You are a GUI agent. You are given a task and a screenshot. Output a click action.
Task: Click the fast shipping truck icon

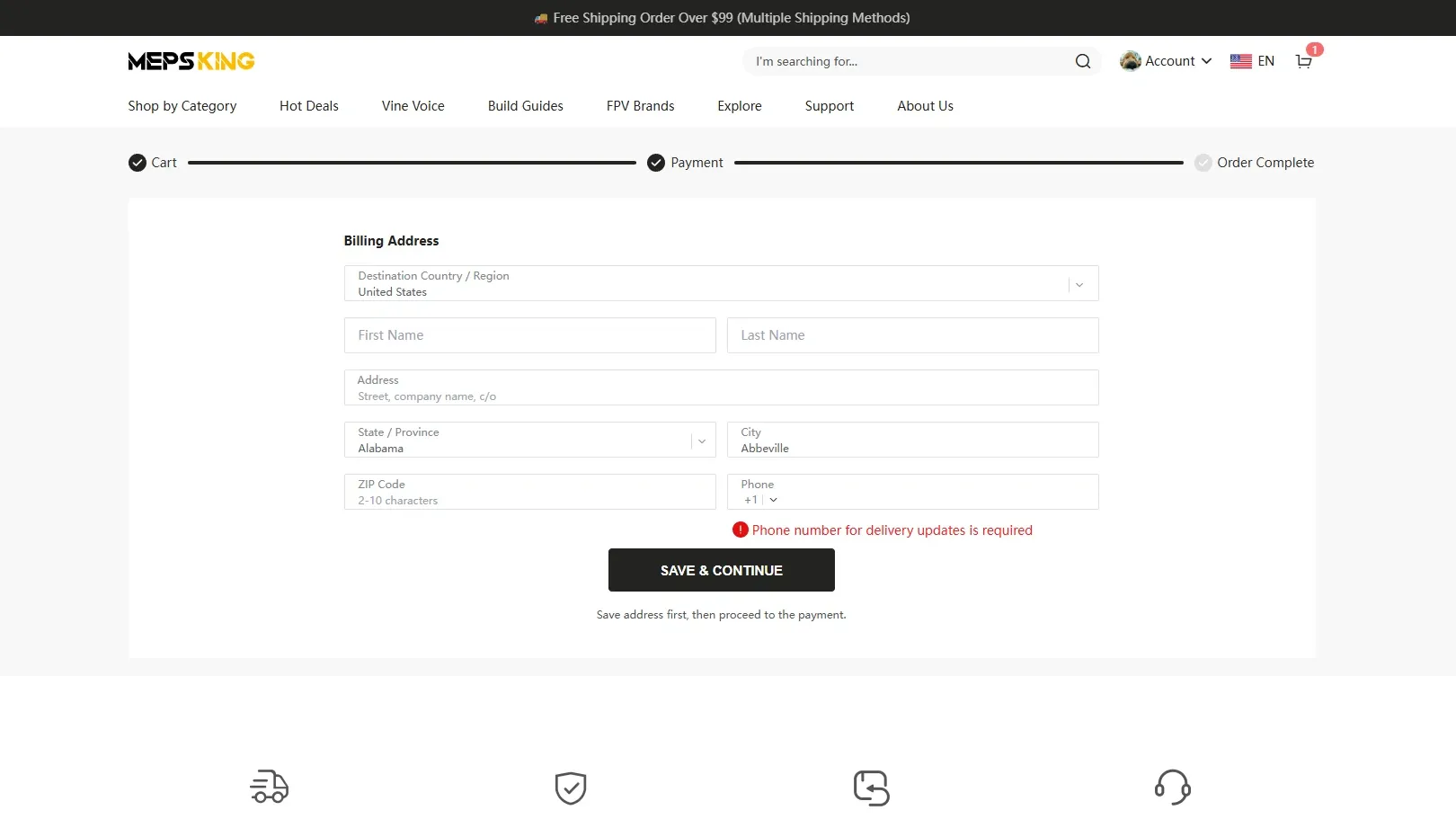[x=269, y=787]
